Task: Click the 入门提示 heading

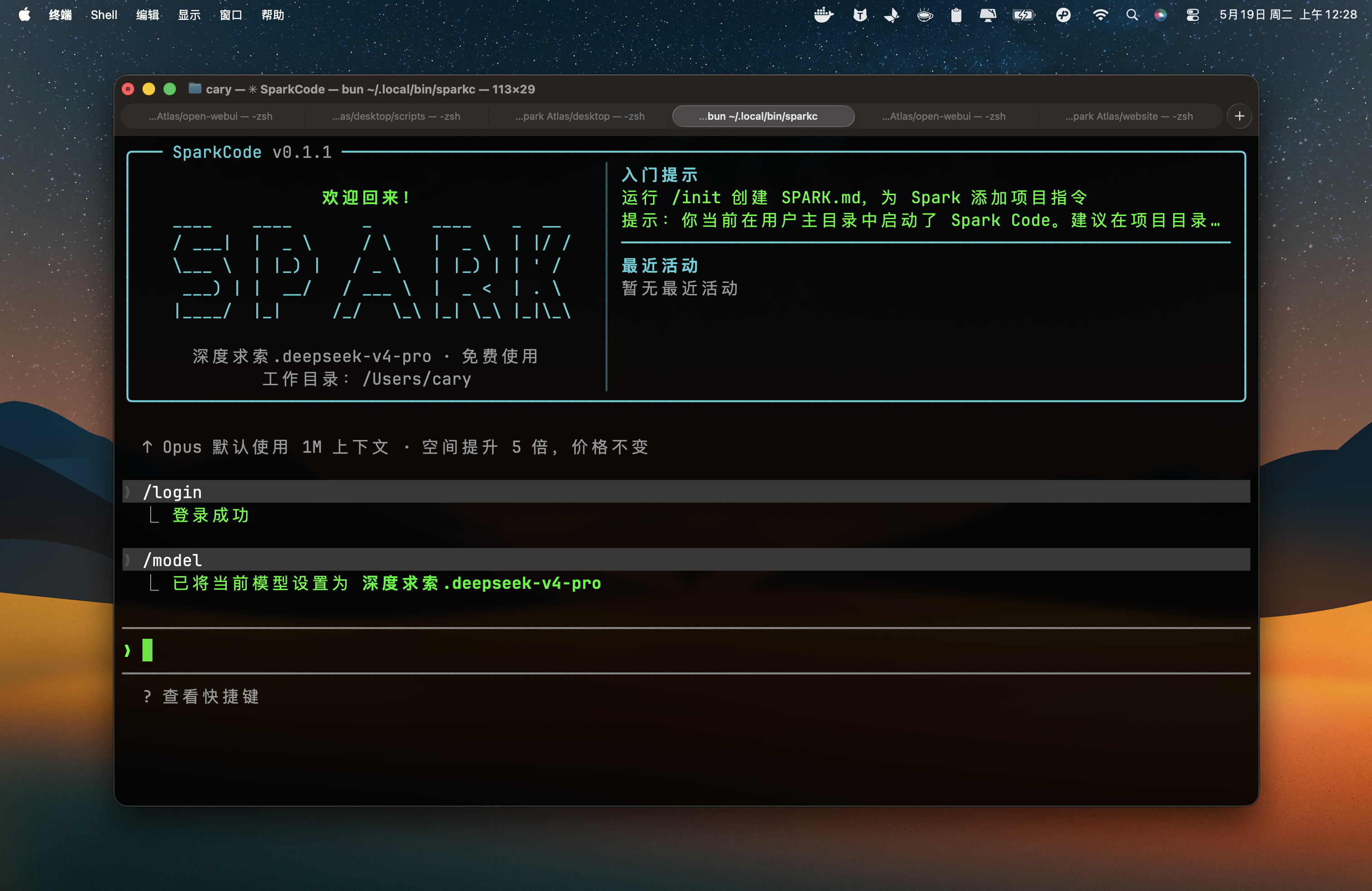Action: (660, 175)
